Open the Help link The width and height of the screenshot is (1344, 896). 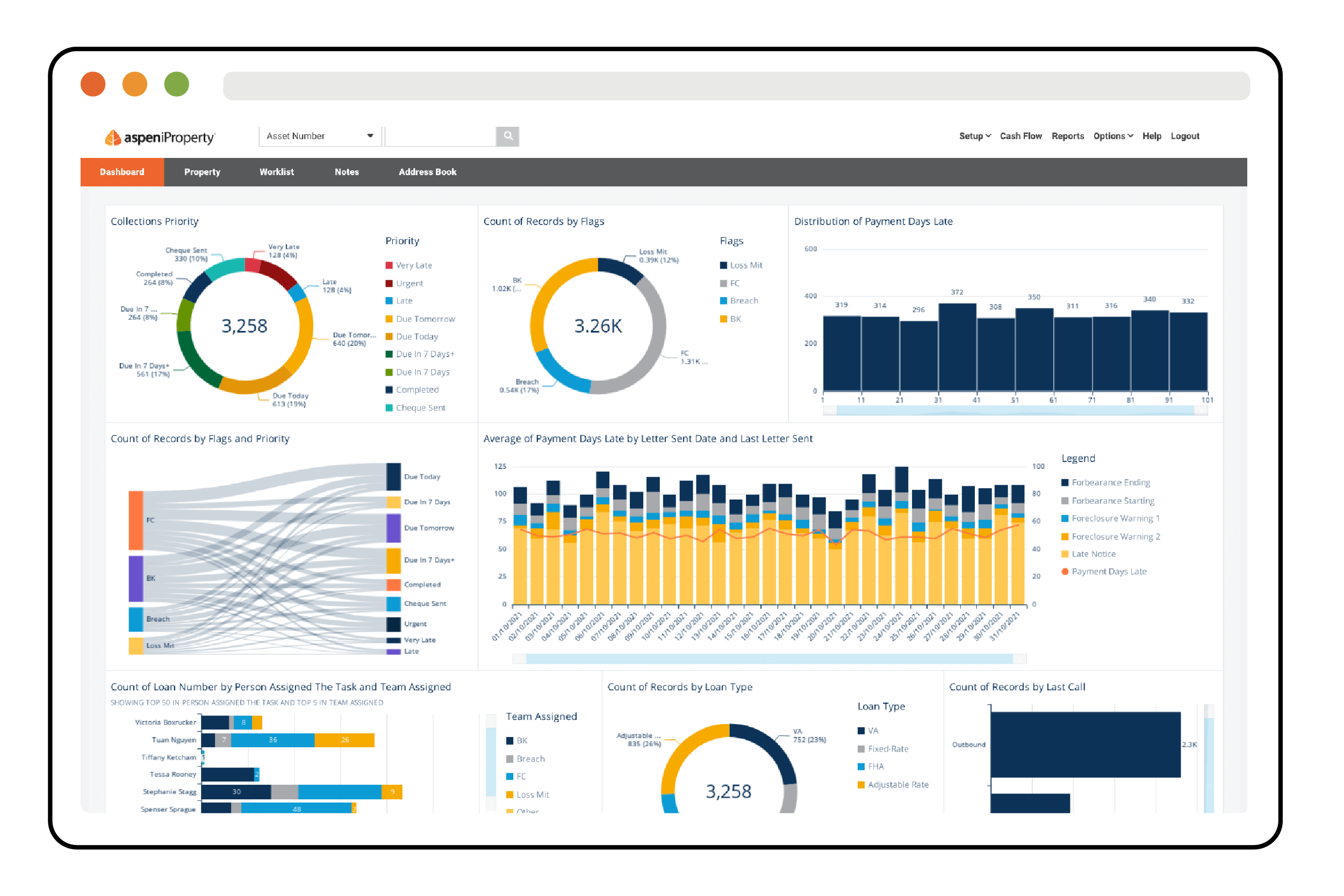pyautogui.click(x=1151, y=136)
